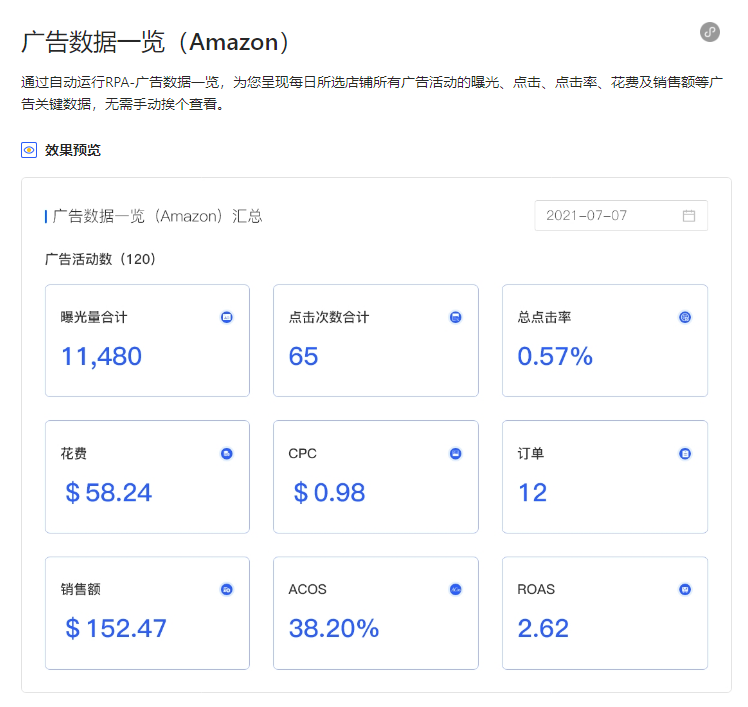Click the 38.20% ACOS value

333,628
